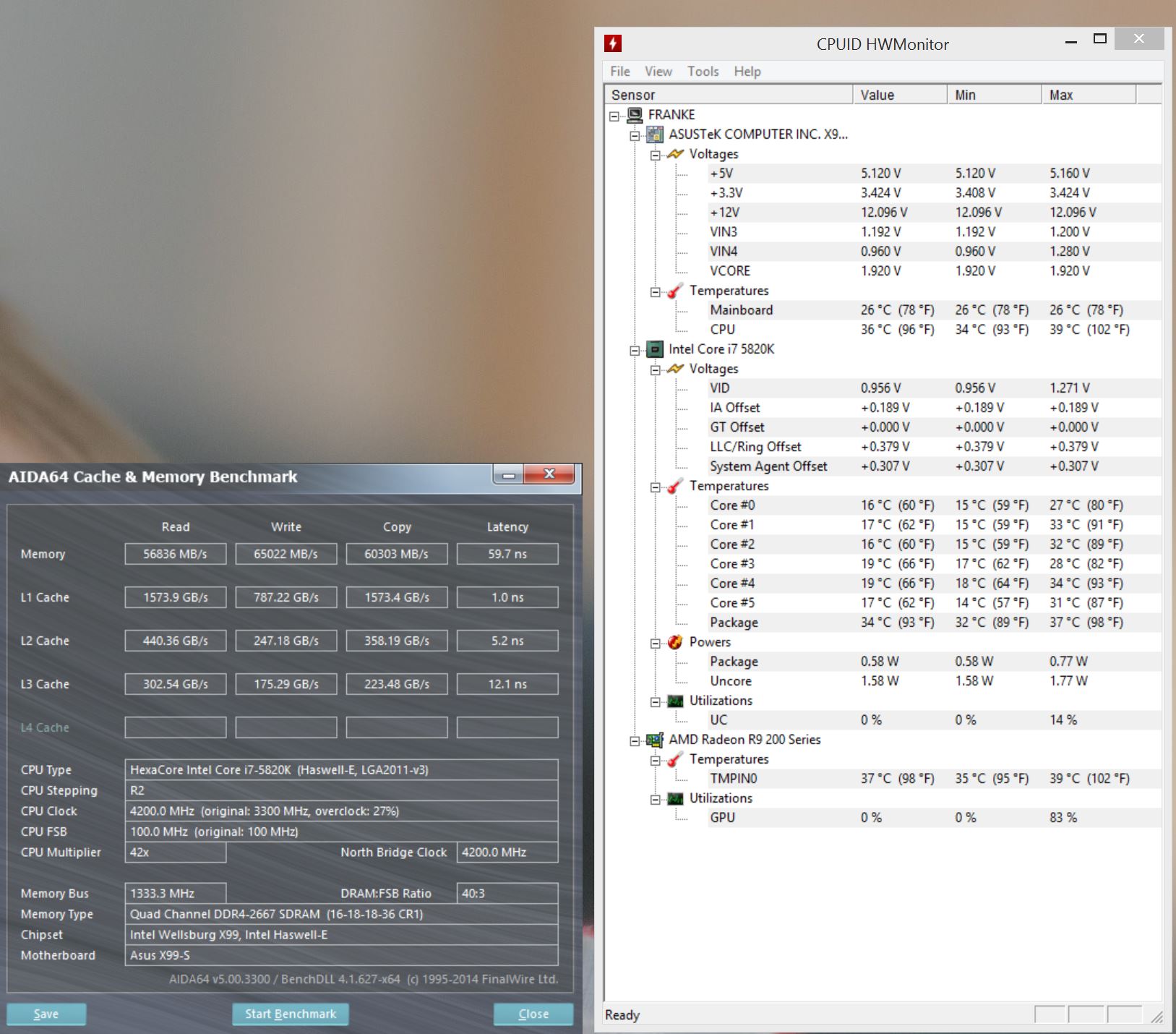Click the motherboard icon beside ASUSTeK COMPUTER INC.
This screenshot has width=1176, height=1034.
655,134
